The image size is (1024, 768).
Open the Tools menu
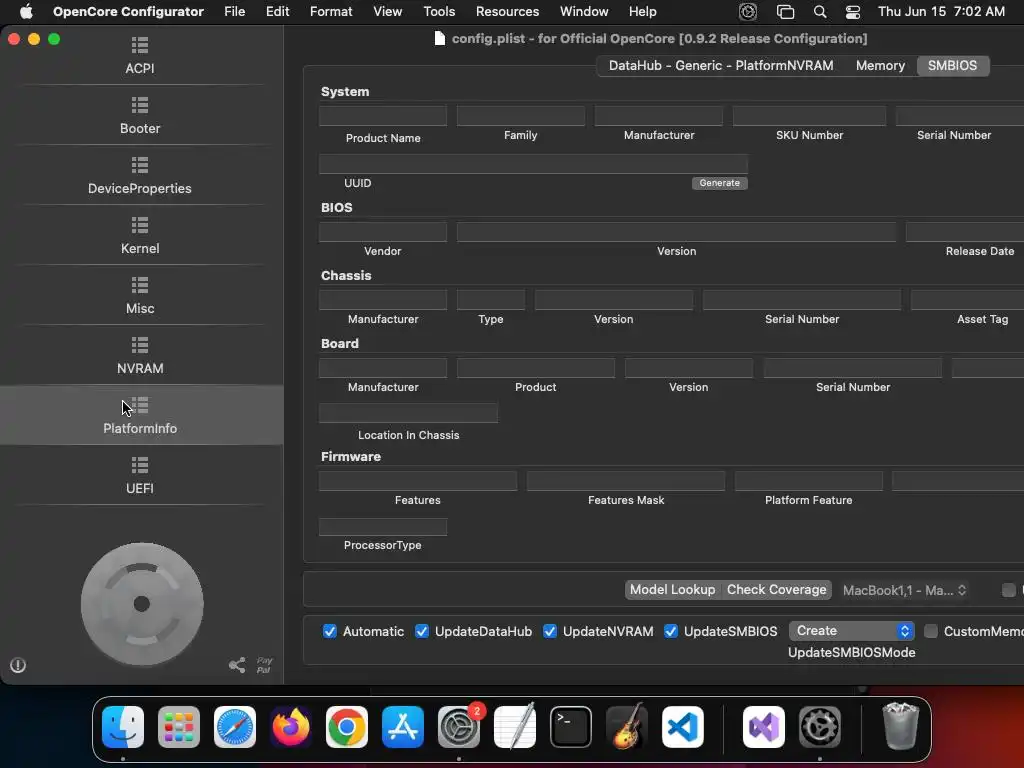439,12
